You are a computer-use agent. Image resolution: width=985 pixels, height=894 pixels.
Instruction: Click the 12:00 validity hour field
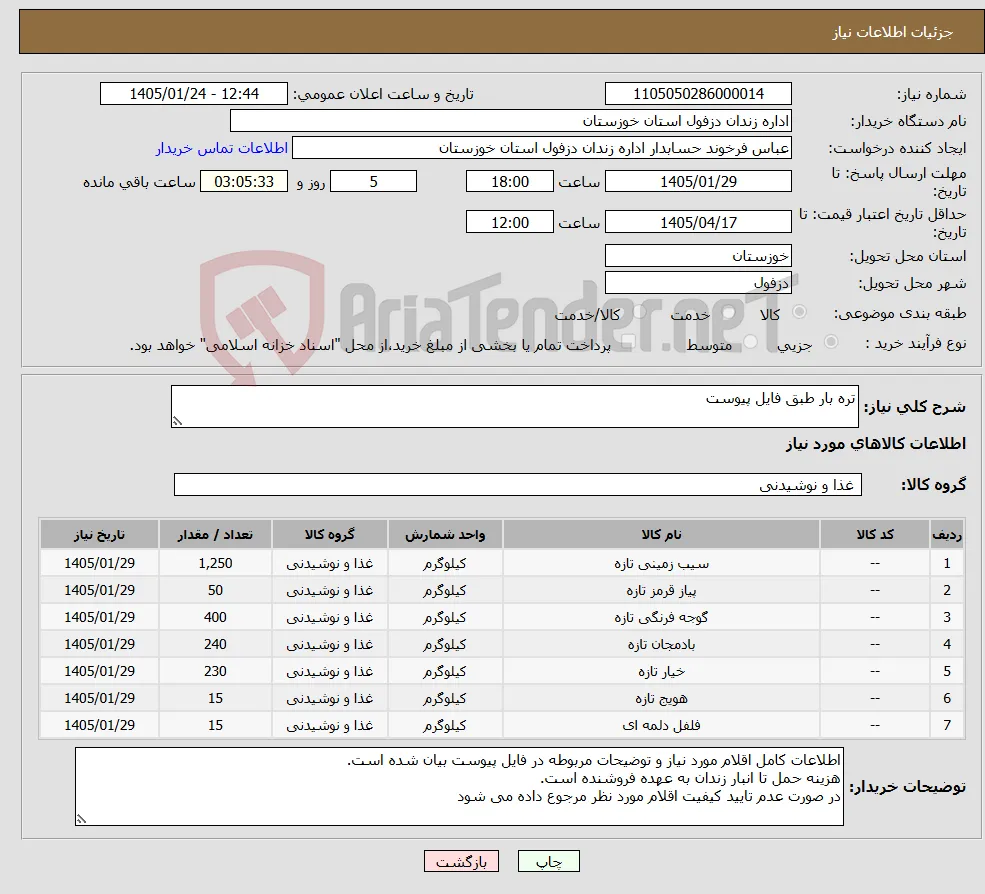tap(509, 222)
